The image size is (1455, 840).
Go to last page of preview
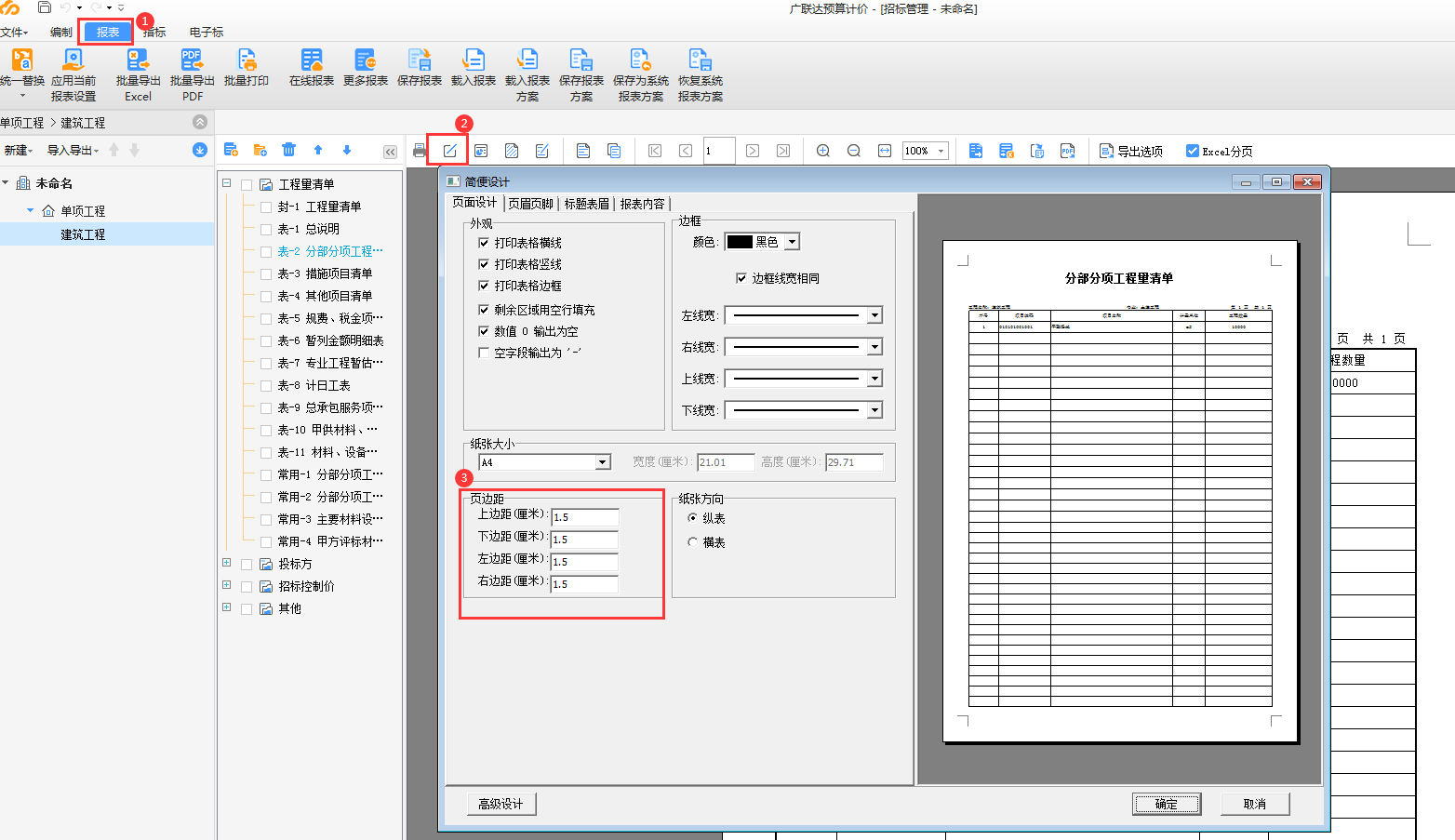point(783,151)
